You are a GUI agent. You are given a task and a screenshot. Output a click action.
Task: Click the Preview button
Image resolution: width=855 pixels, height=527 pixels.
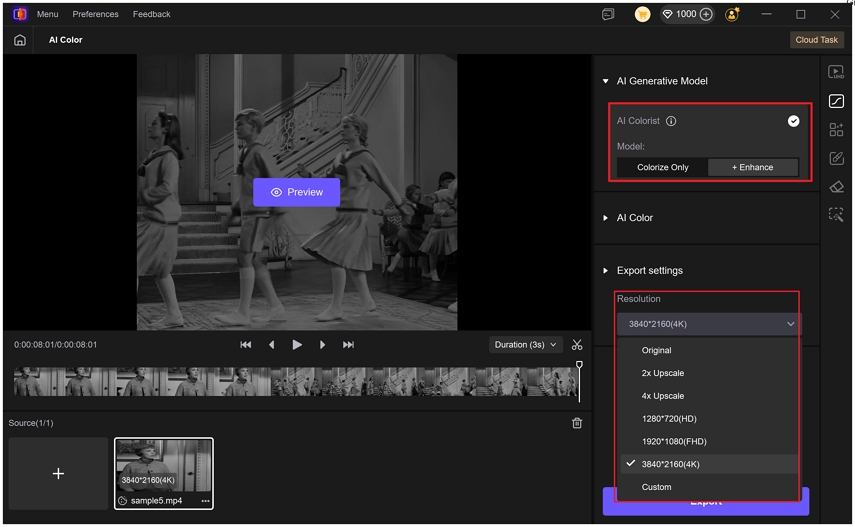click(296, 192)
